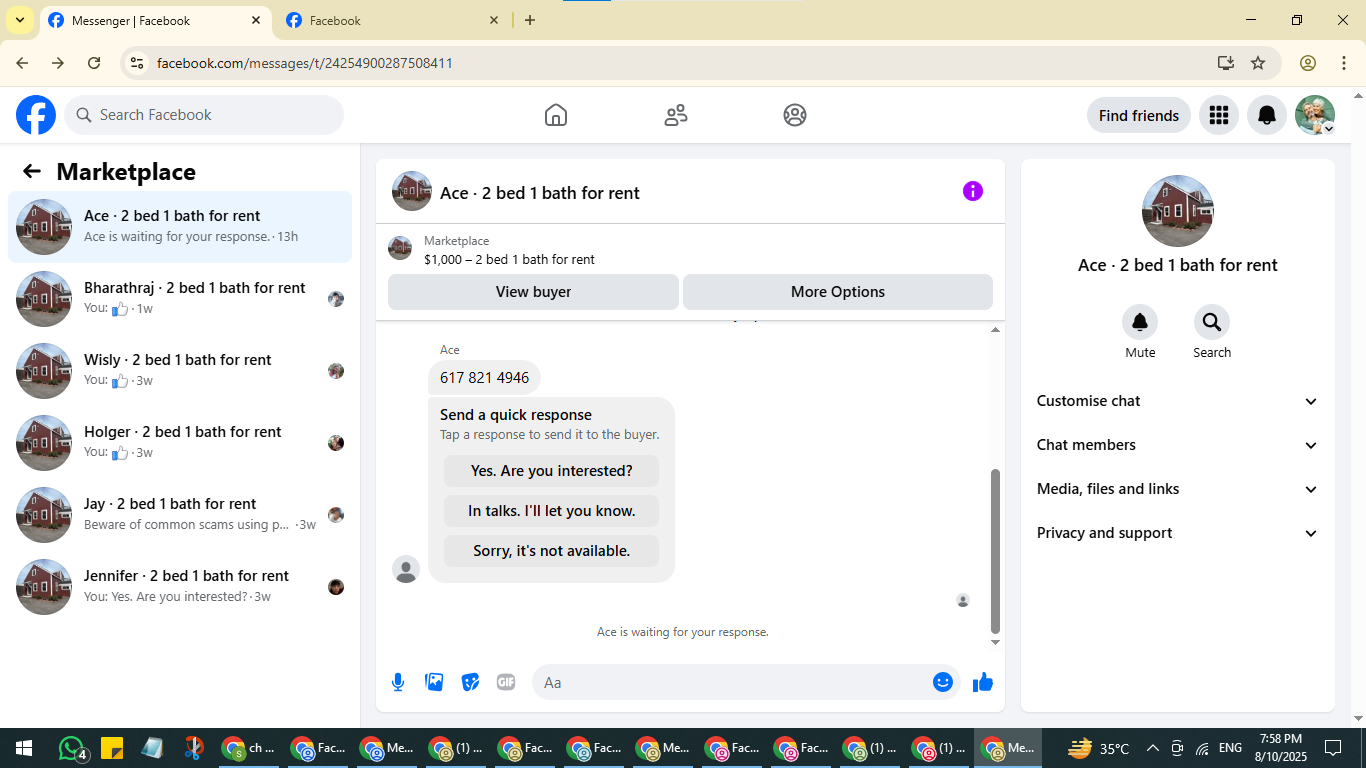Click the browser address bar URL
This screenshot has width=1366, height=768.
305,63
